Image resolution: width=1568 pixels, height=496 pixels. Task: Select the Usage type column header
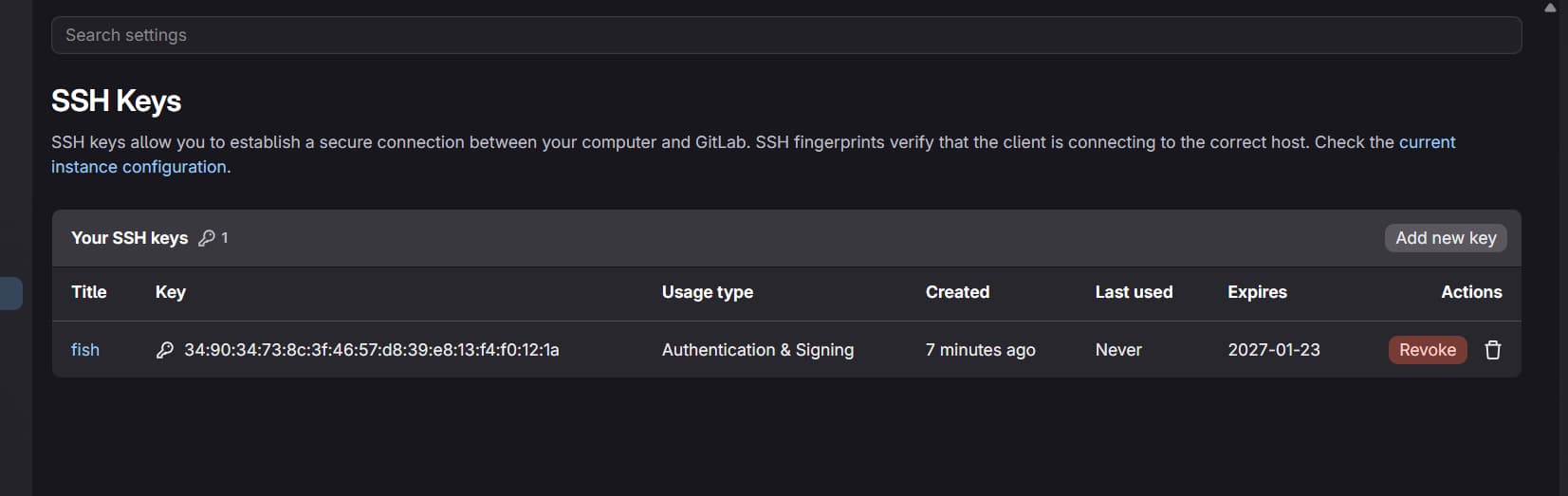point(707,292)
